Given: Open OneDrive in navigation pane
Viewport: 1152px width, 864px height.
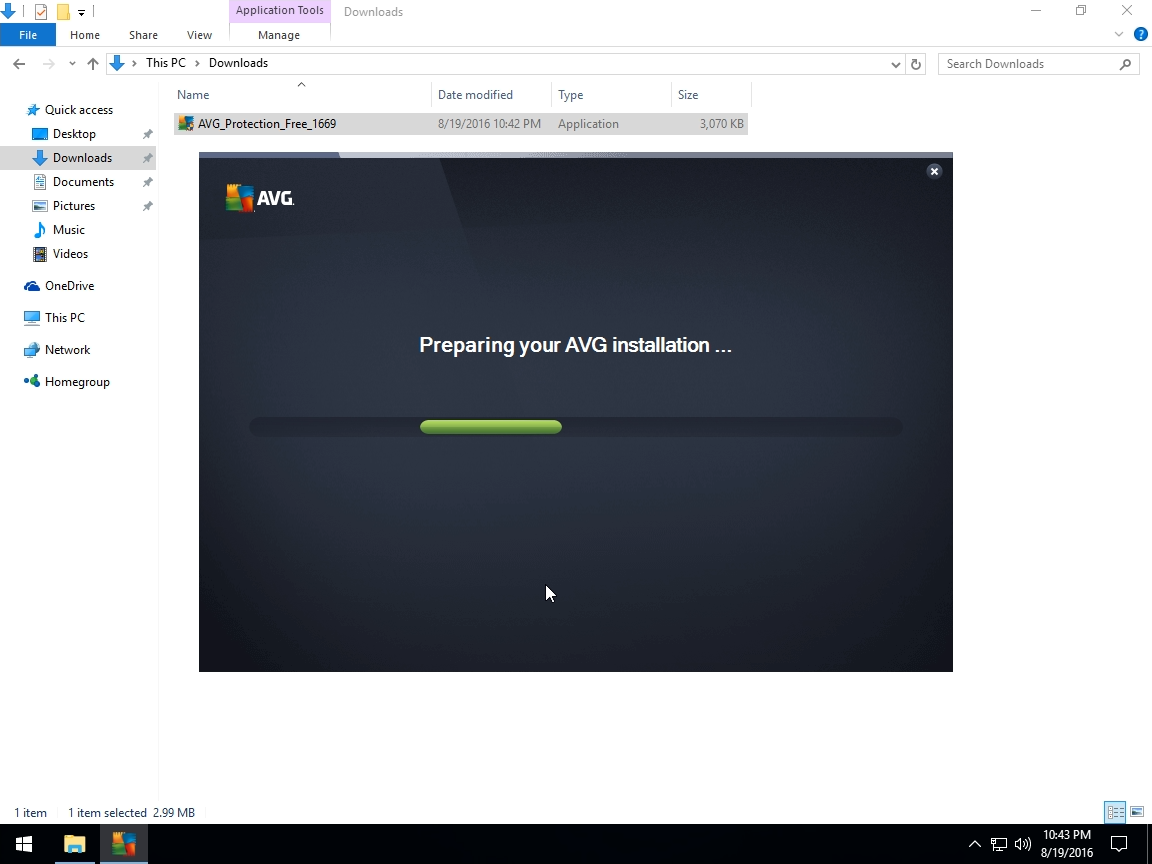Looking at the screenshot, I should tap(69, 286).
